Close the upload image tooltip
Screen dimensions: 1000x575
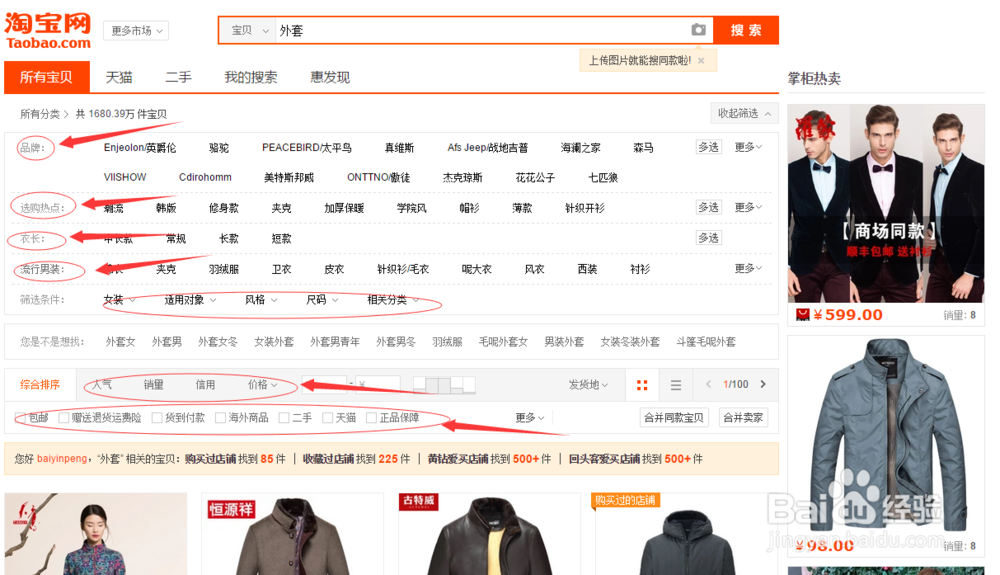pos(702,61)
